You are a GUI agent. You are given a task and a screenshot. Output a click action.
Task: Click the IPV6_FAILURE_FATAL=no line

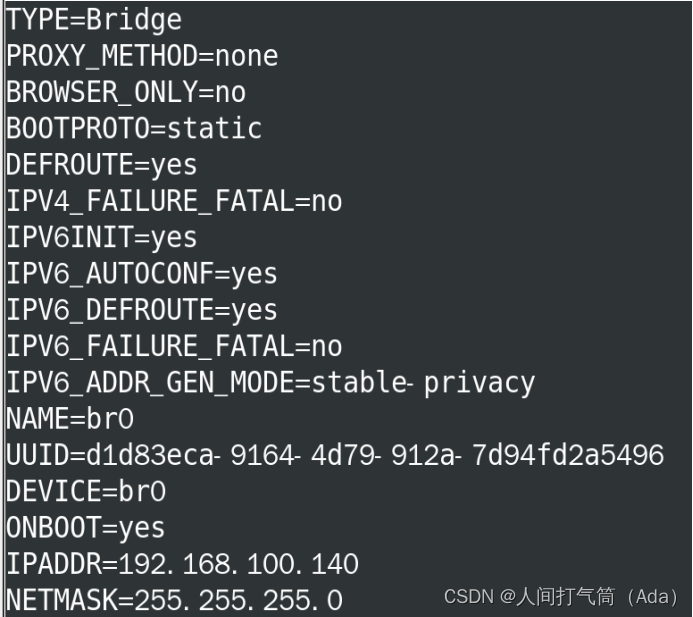174,346
